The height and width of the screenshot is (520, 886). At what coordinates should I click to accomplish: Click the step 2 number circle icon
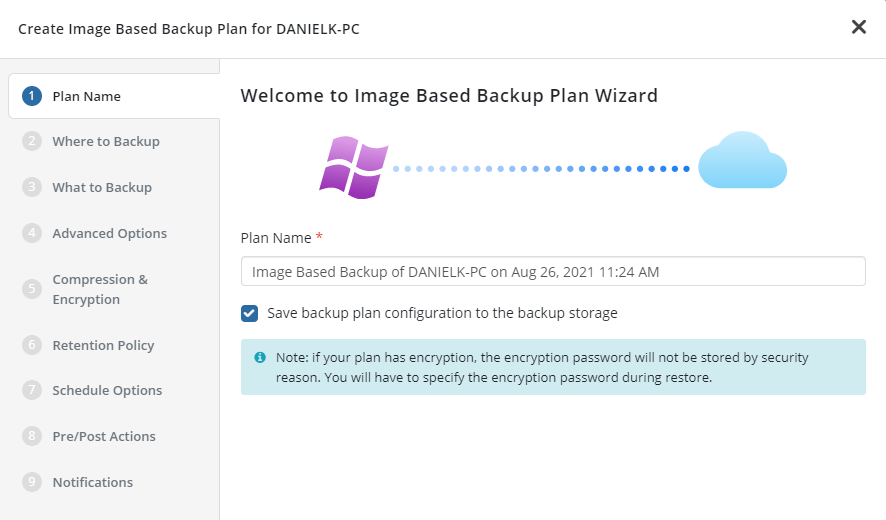click(x=32, y=142)
